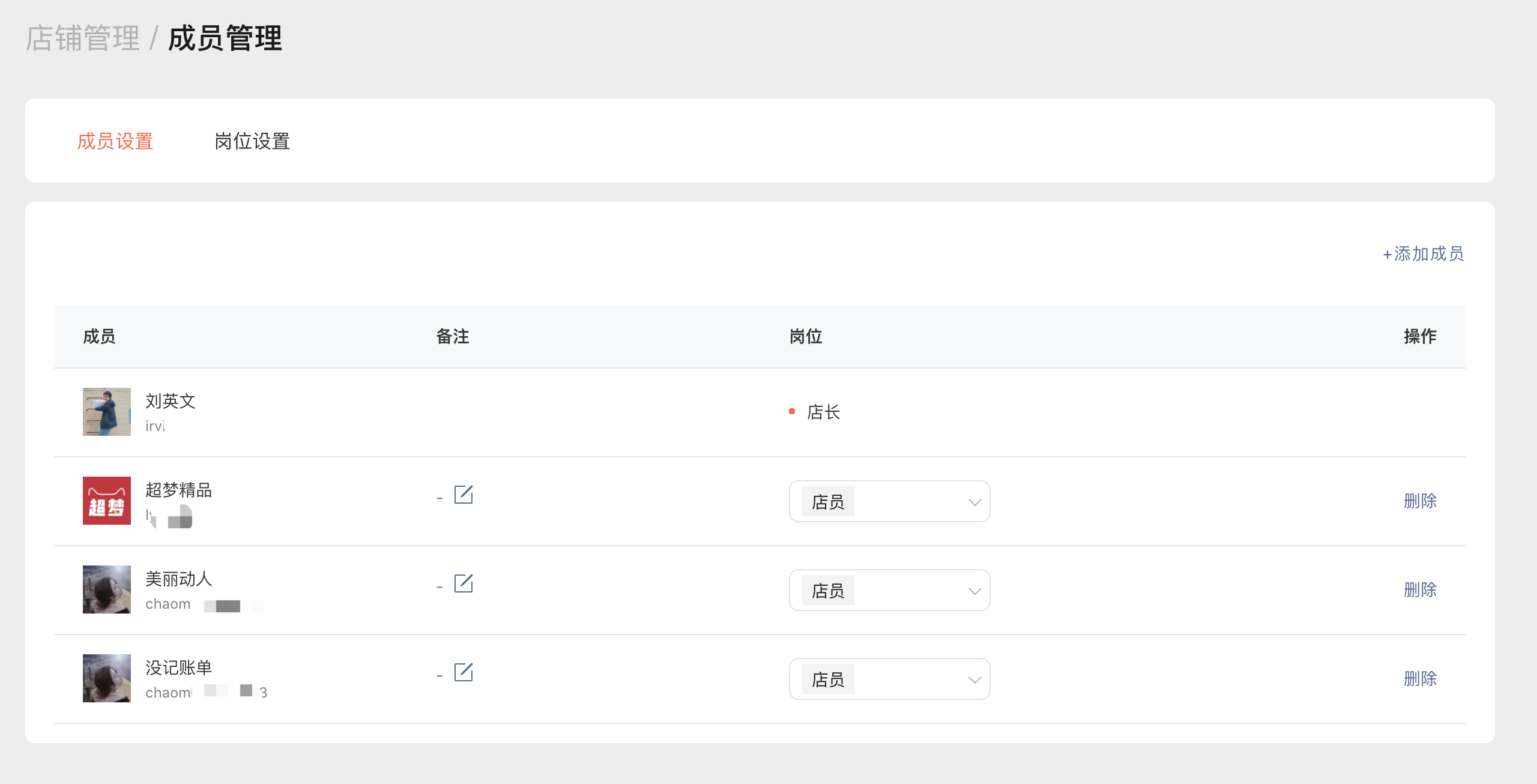The image size is (1537, 784).
Task: Click the member name 刘英文
Action: 171,401
